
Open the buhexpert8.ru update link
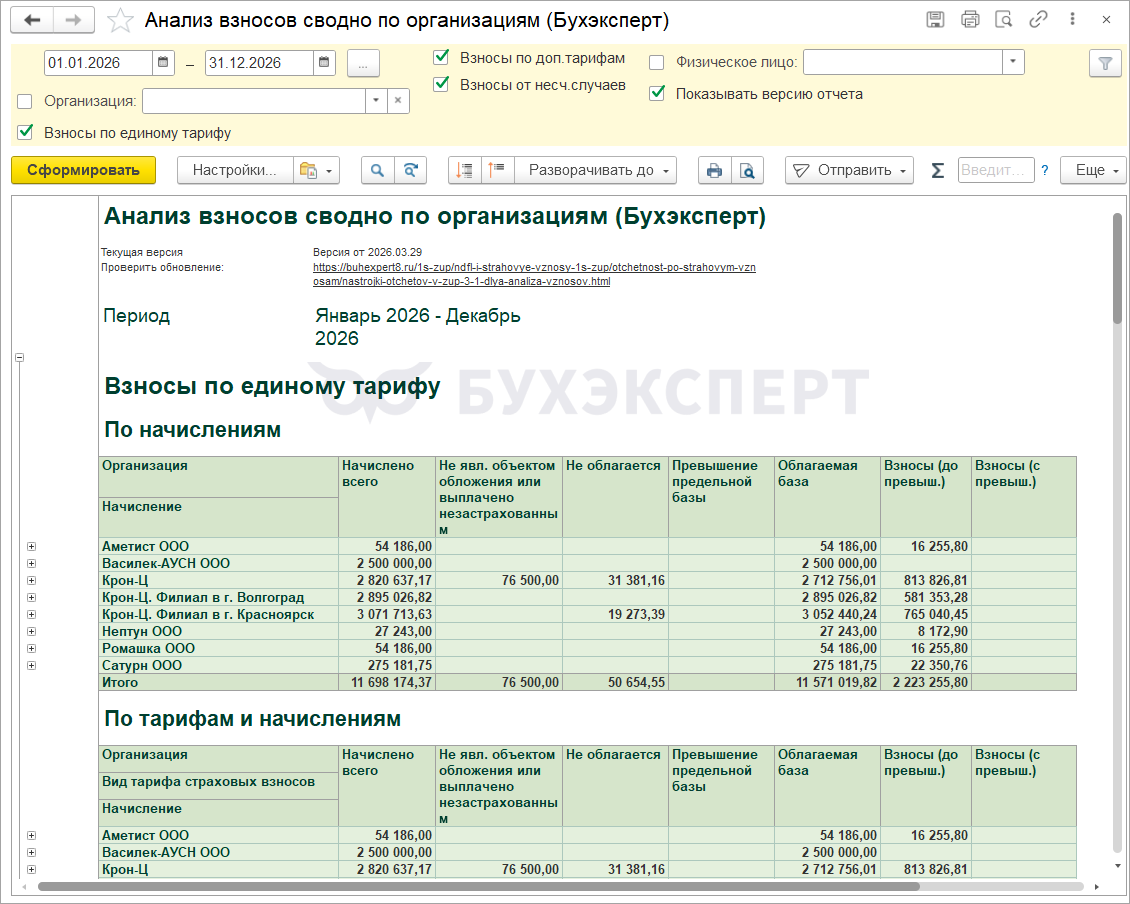pos(534,268)
